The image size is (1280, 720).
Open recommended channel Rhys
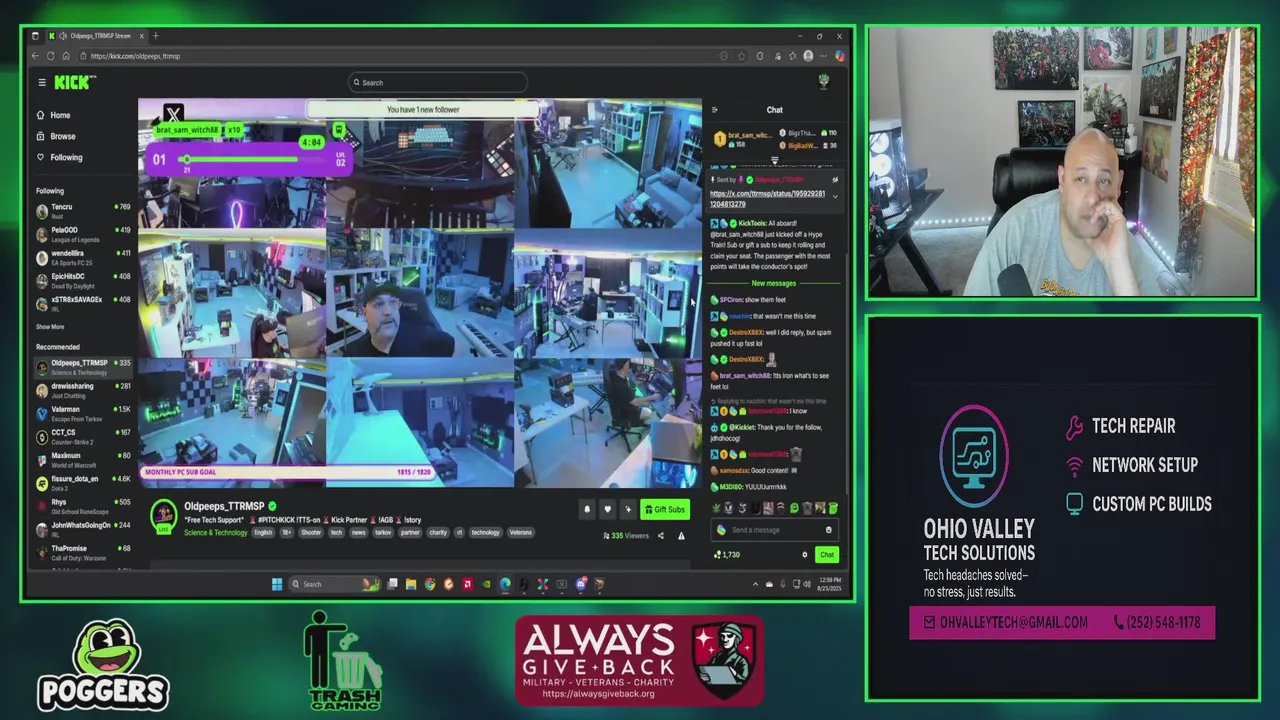click(84, 506)
